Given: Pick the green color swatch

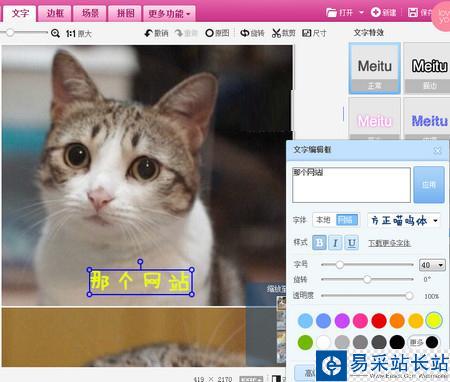Looking at the screenshot, I should pyautogui.click(x=305, y=342).
